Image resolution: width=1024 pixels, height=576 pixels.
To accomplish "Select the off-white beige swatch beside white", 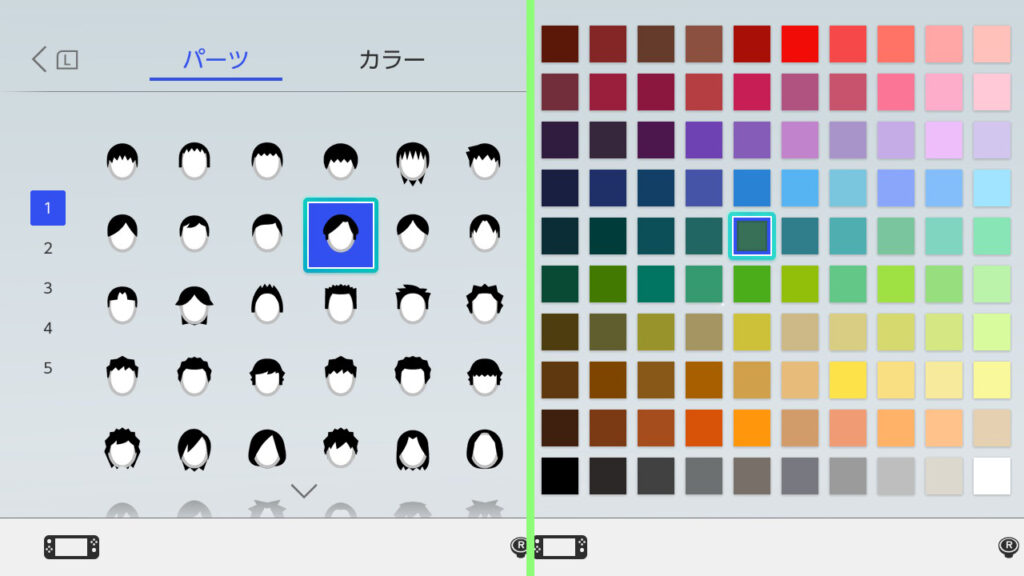I will (x=944, y=476).
